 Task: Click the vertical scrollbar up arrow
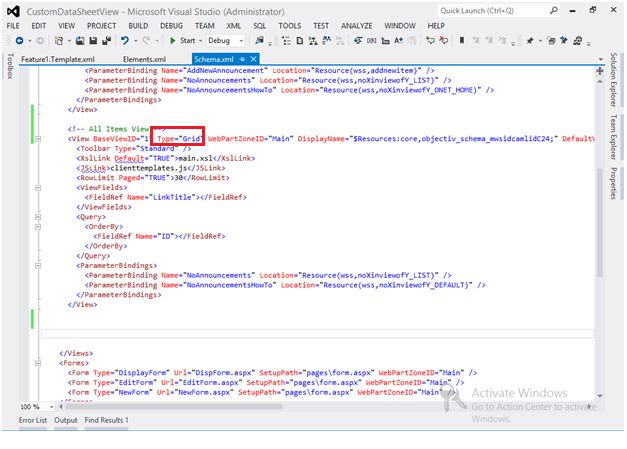point(600,81)
